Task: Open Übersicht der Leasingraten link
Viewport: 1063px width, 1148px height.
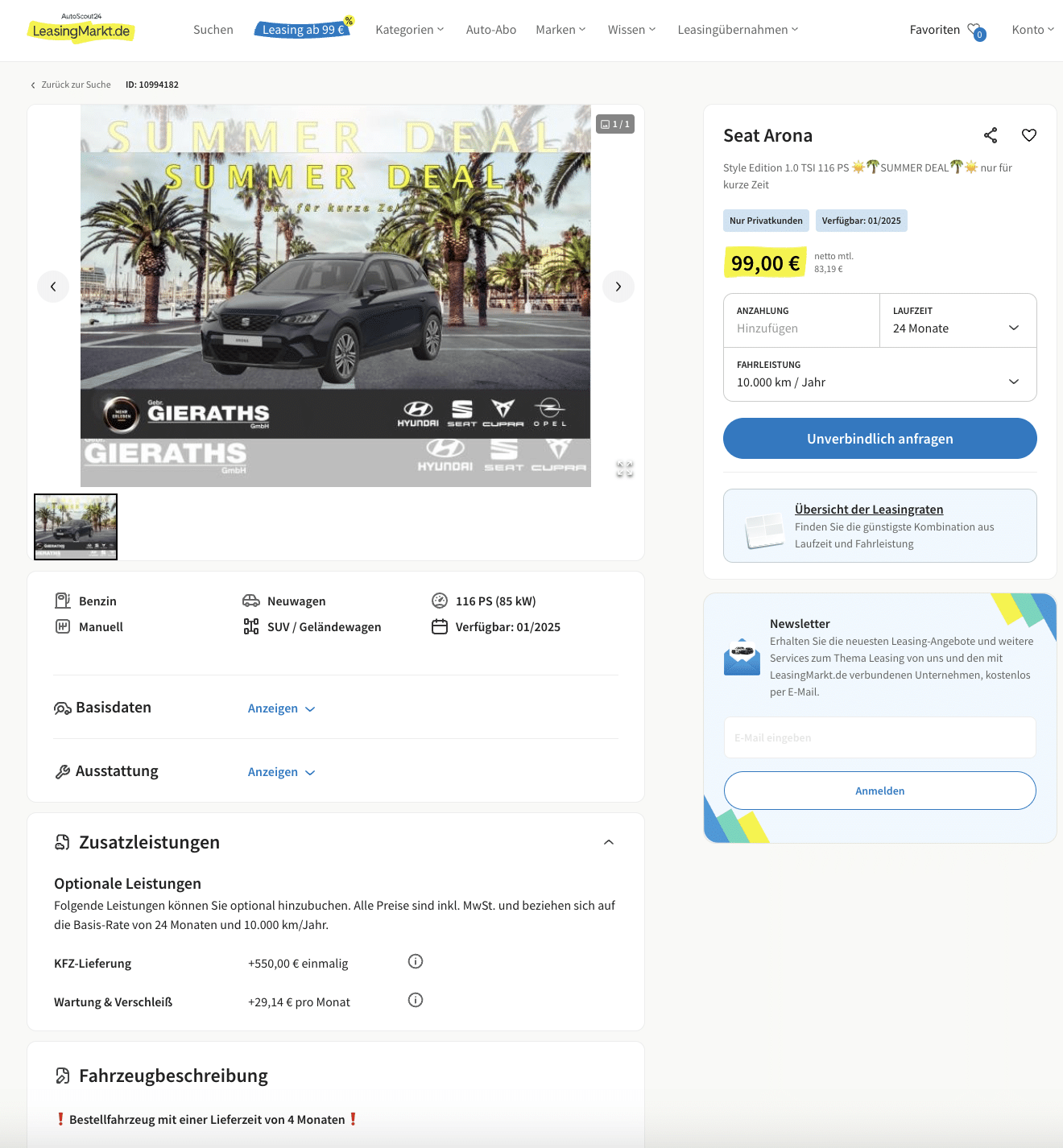Action: [869, 510]
